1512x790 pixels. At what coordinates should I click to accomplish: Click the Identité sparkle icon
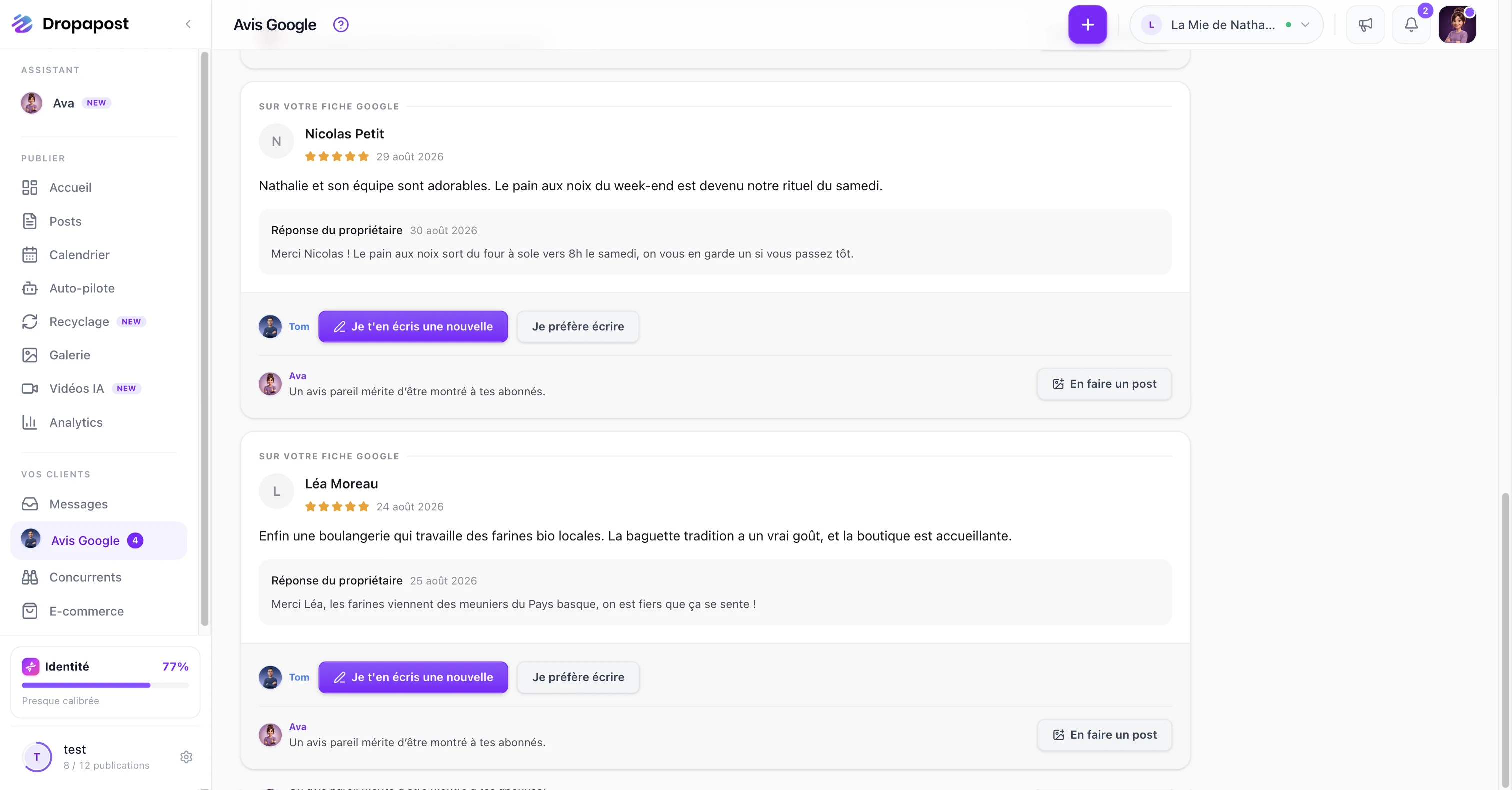pyautogui.click(x=30, y=666)
